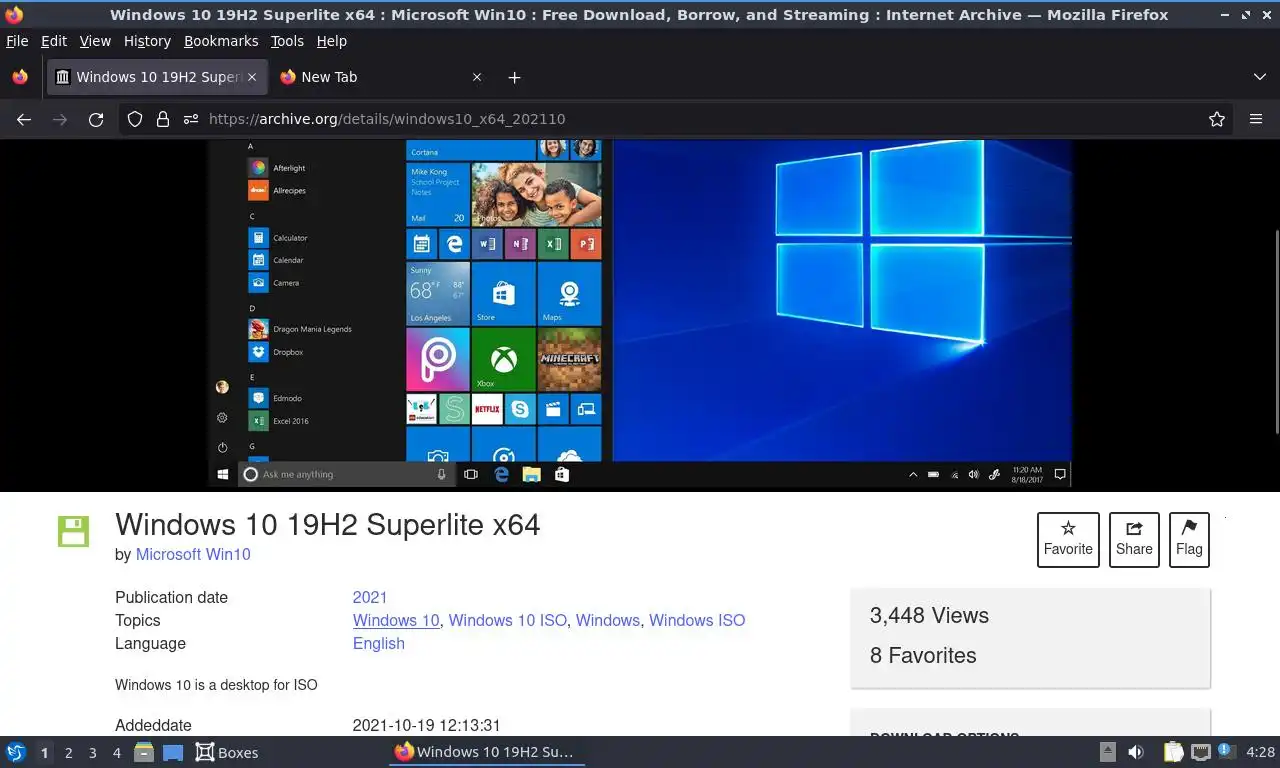
Task: Open the tracking protection shield panel
Action: pyautogui.click(x=135, y=119)
